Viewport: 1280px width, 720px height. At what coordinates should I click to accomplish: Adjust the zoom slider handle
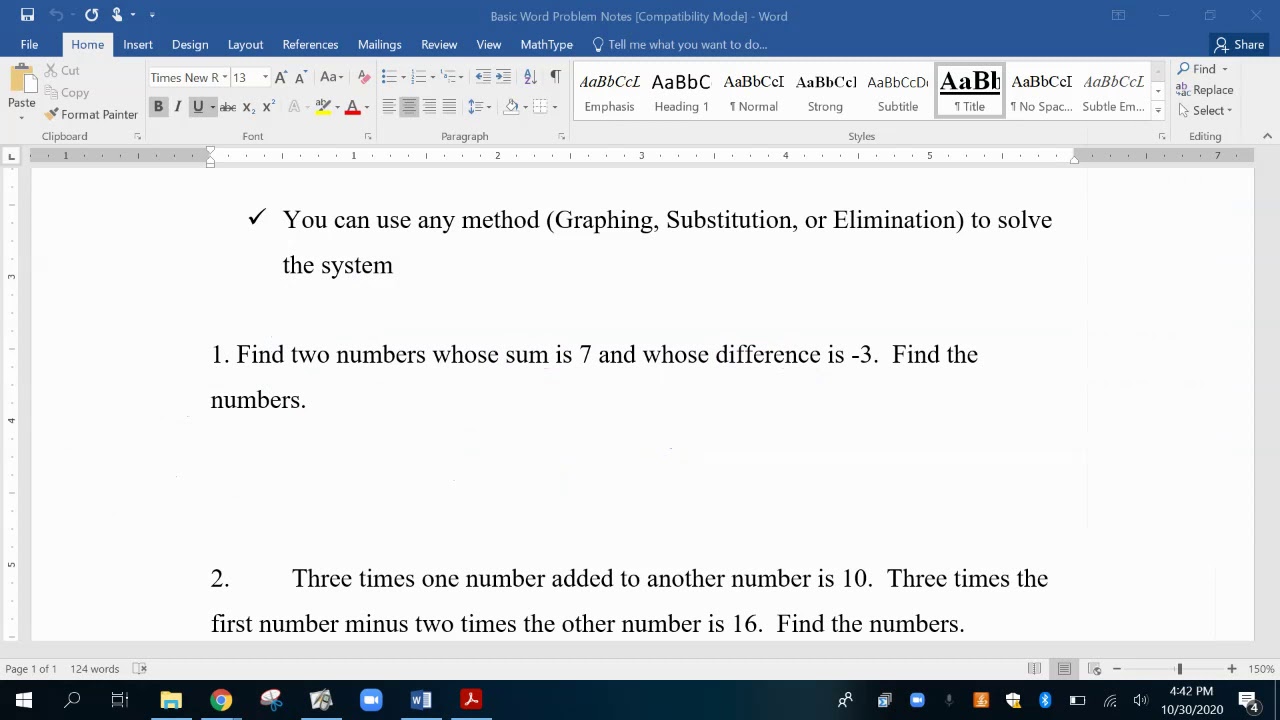coord(1179,669)
